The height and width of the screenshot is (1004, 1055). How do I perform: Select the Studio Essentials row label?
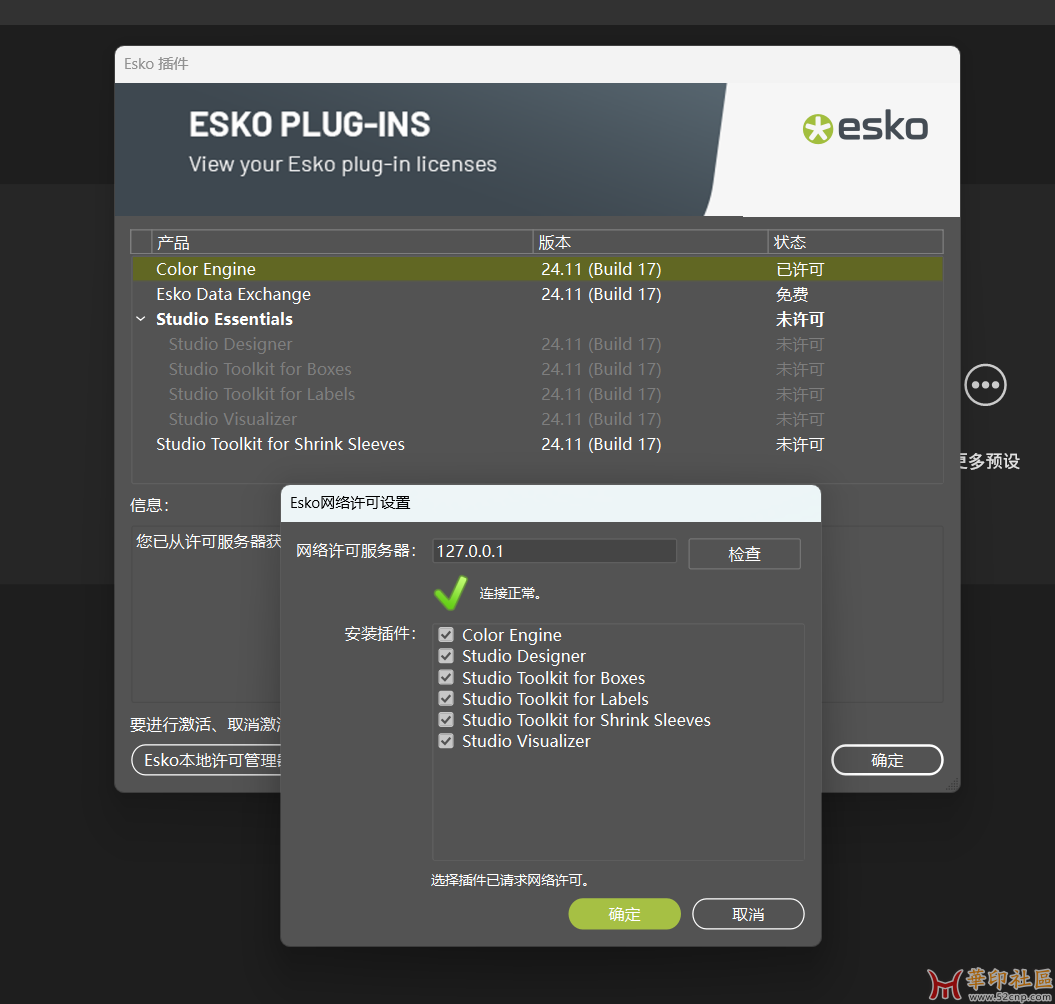pyautogui.click(x=224, y=319)
